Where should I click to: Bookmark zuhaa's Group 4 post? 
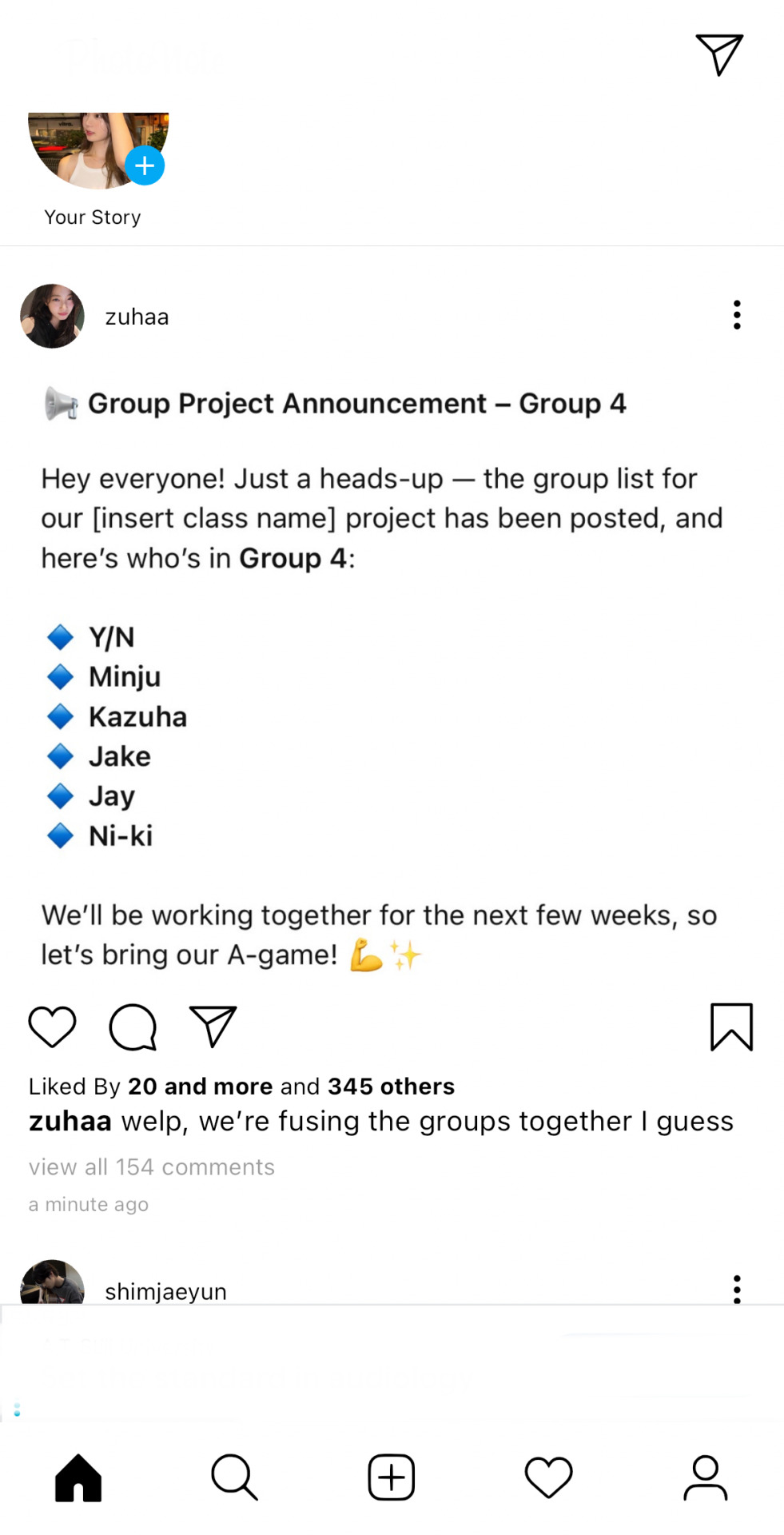[x=731, y=1027]
